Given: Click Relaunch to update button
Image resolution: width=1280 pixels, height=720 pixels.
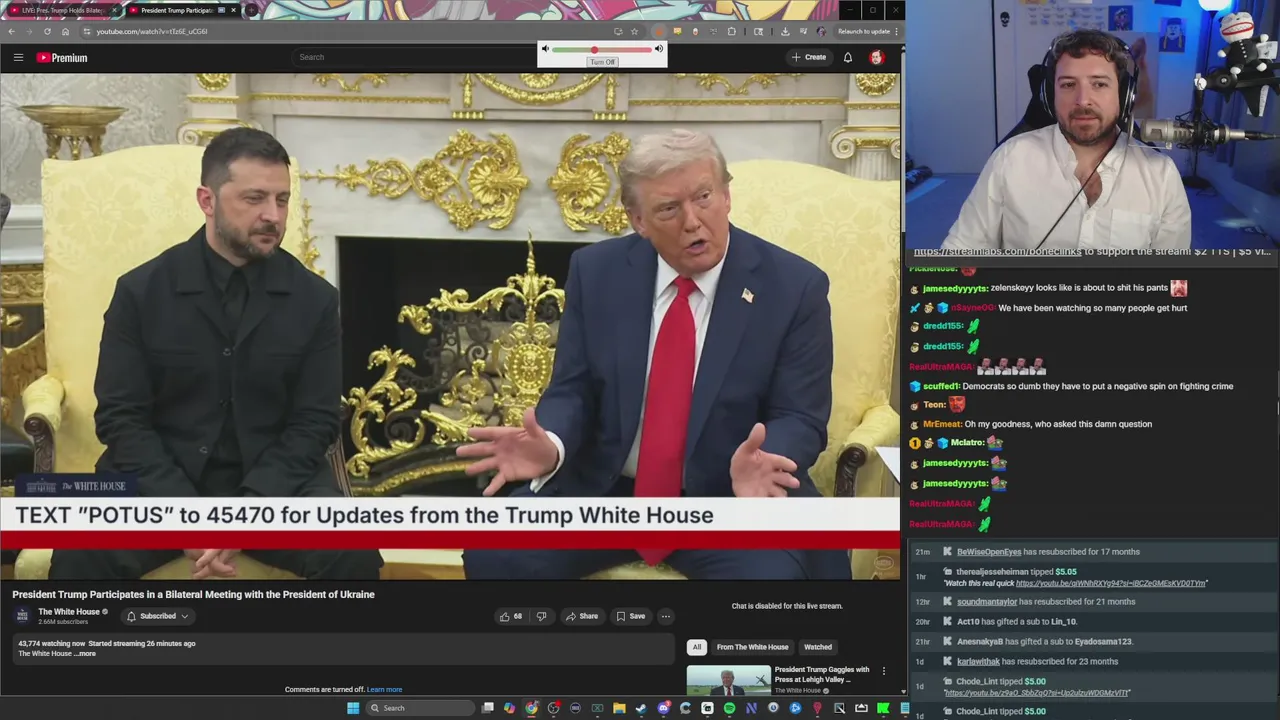Looking at the screenshot, I should click(864, 31).
